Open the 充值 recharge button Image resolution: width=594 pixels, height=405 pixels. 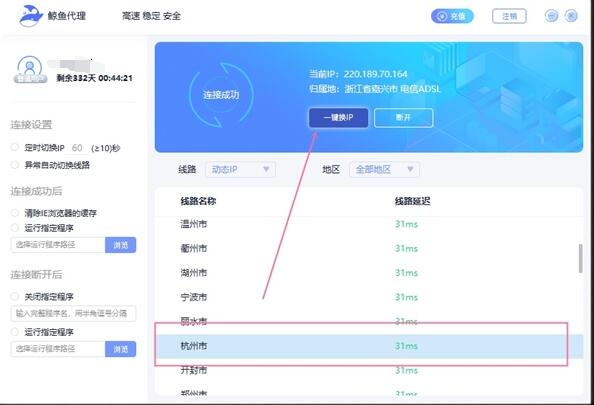[x=452, y=16]
